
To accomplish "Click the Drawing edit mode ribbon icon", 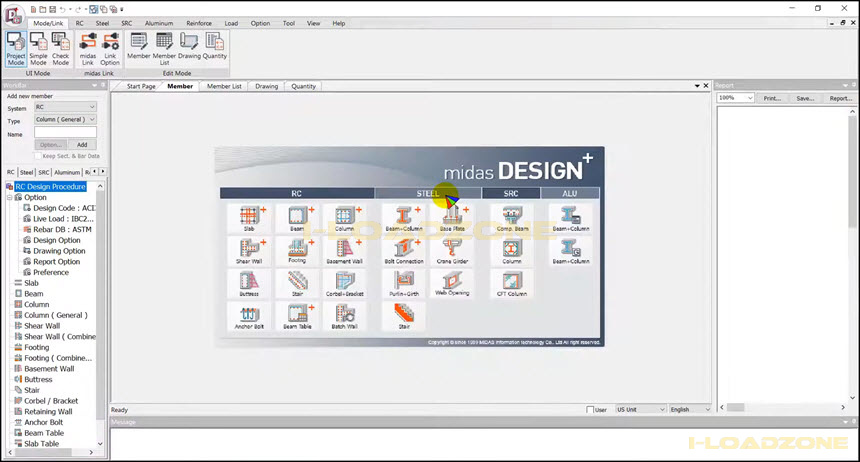I will pos(189,46).
